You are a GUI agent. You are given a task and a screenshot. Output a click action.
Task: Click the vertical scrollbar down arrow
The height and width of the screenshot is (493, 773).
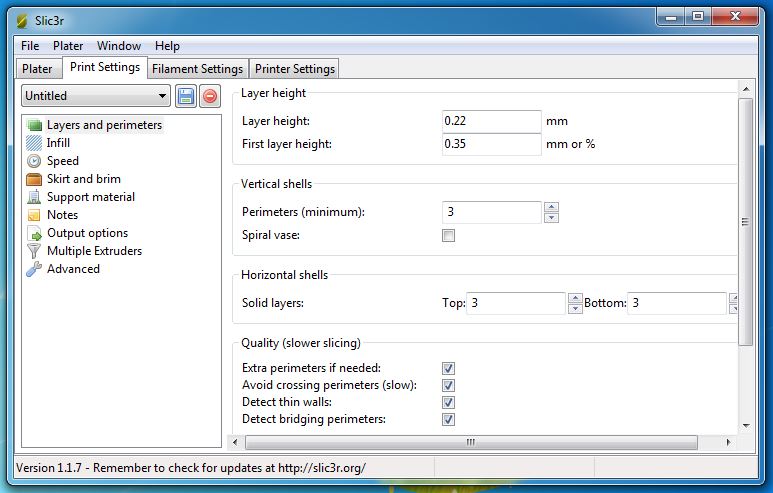coord(746,426)
